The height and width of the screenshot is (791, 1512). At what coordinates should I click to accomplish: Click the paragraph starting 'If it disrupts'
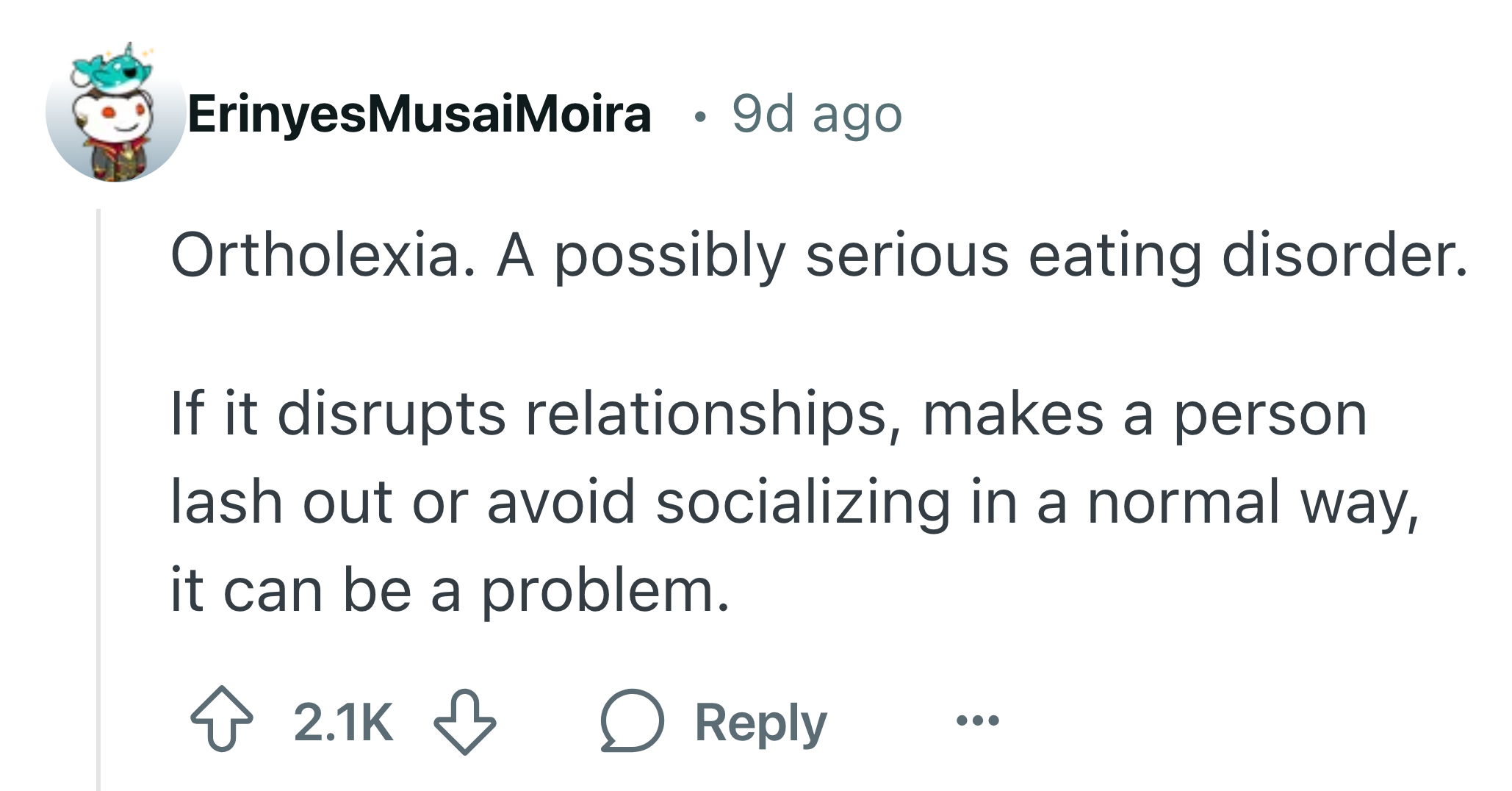coord(795,502)
